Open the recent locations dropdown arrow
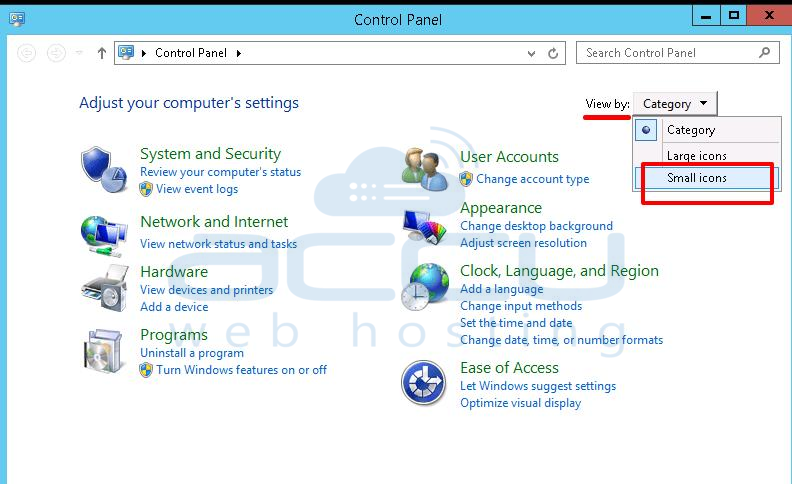This screenshot has height=484, width=792. click(79, 53)
